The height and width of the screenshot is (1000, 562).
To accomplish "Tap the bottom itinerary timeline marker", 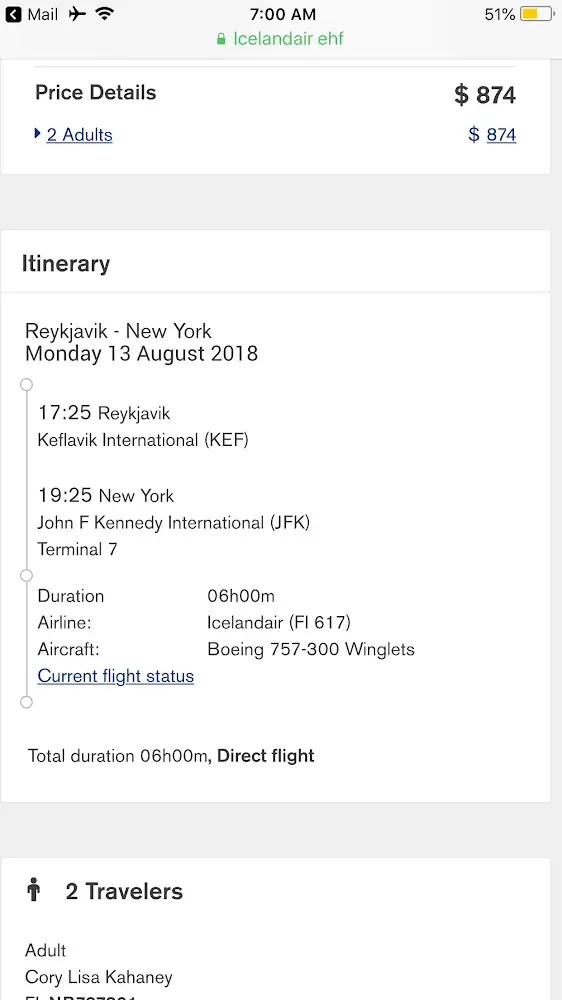I will coord(26,702).
